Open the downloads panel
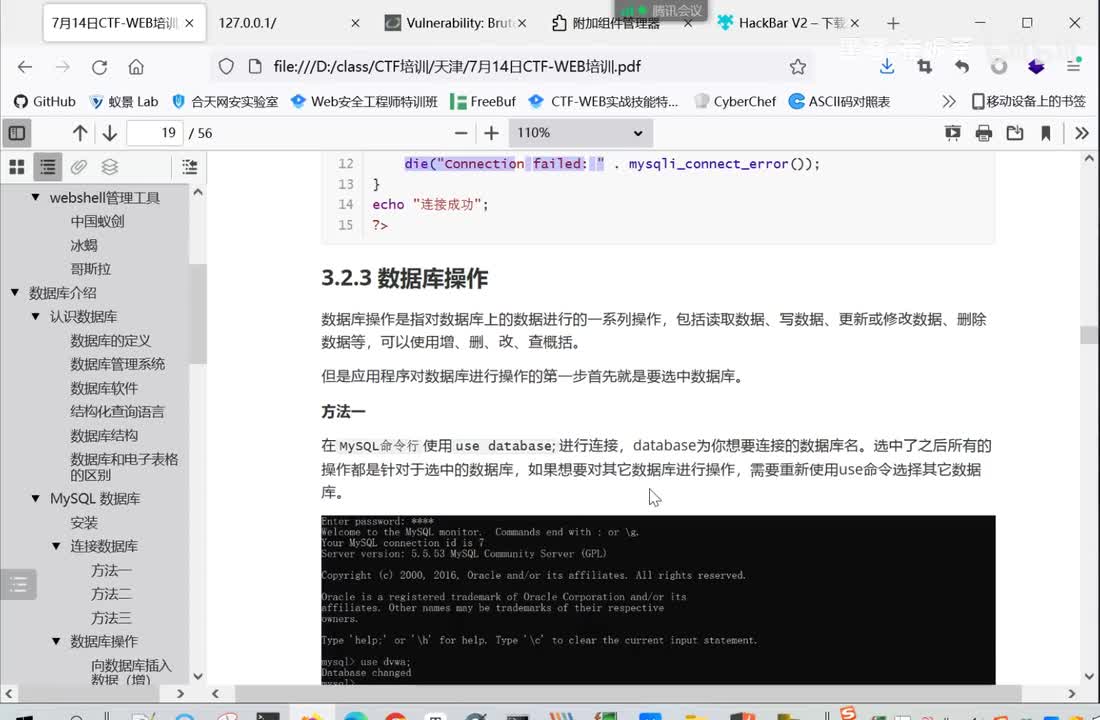1100x720 pixels. click(887, 67)
